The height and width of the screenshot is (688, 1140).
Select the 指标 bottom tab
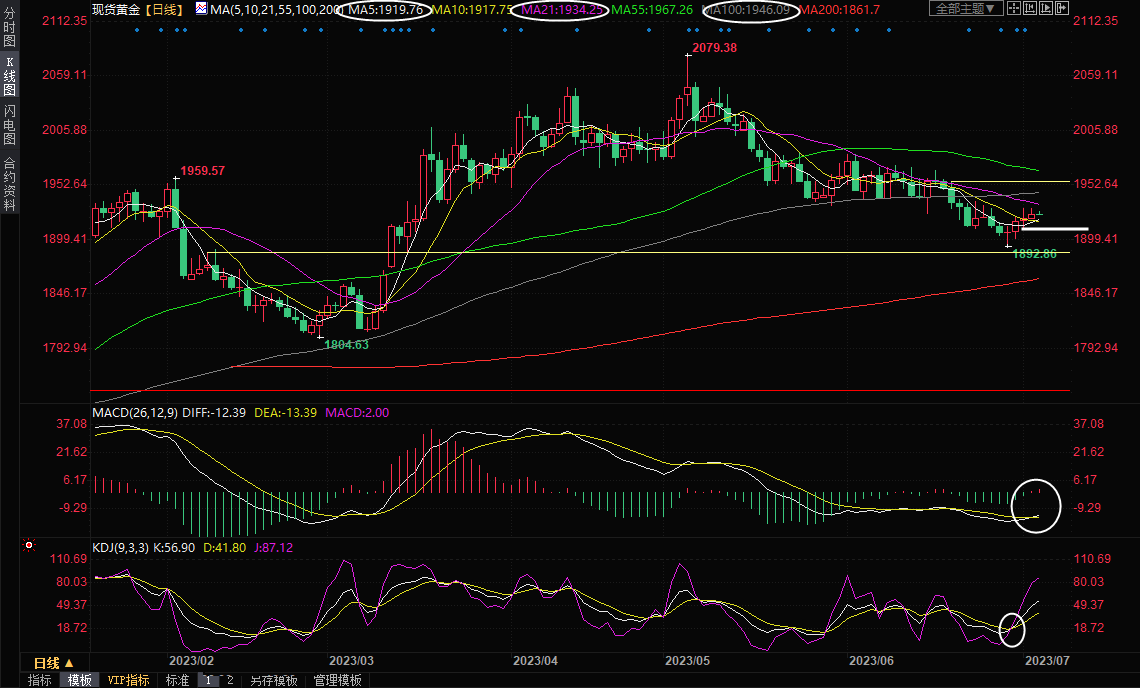39,680
